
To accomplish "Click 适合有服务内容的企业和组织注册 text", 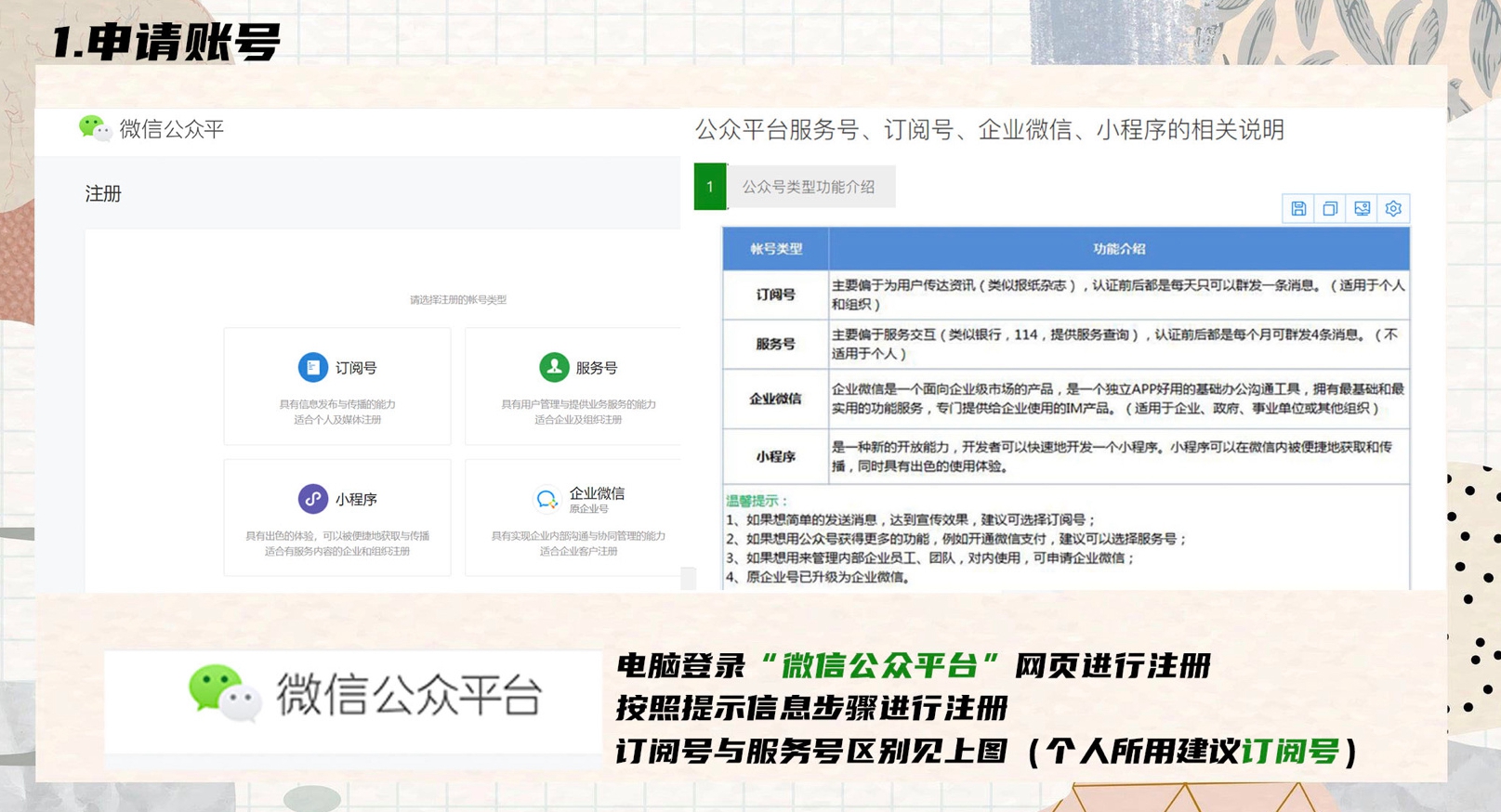I will click(x=337, y=552).
